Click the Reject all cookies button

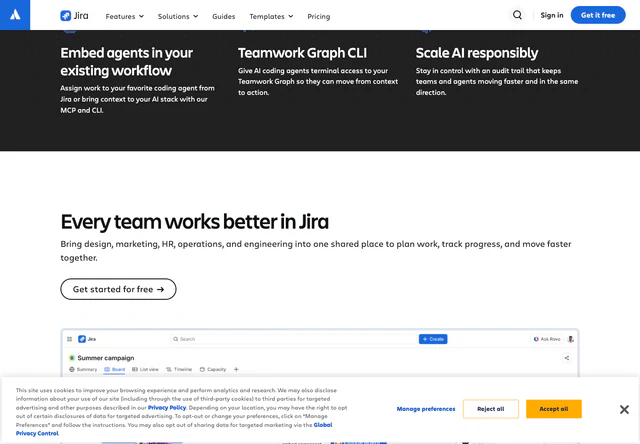(x=491, y=409)
